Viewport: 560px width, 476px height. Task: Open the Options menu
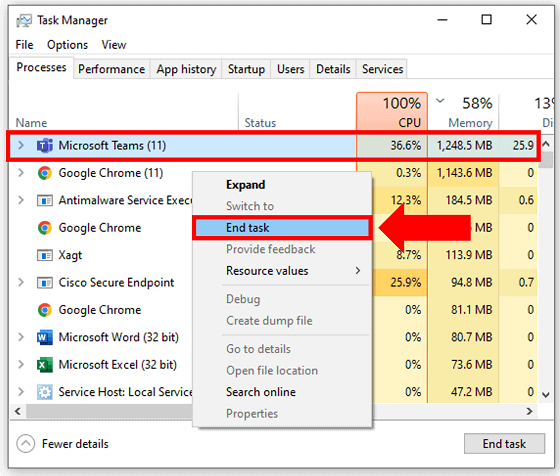tap(67, 45)
